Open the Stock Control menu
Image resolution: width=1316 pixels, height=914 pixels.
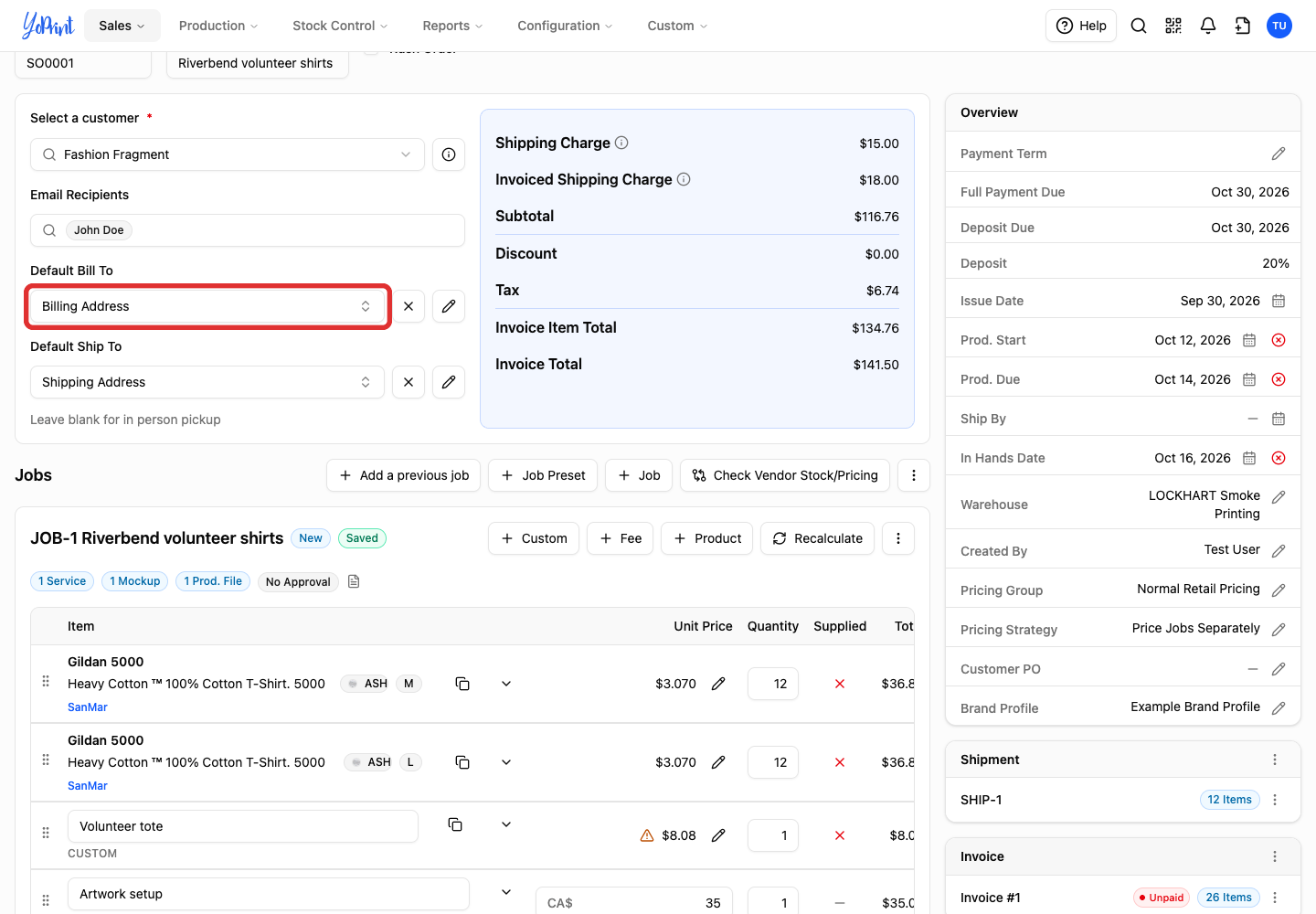tap(340, 26)
